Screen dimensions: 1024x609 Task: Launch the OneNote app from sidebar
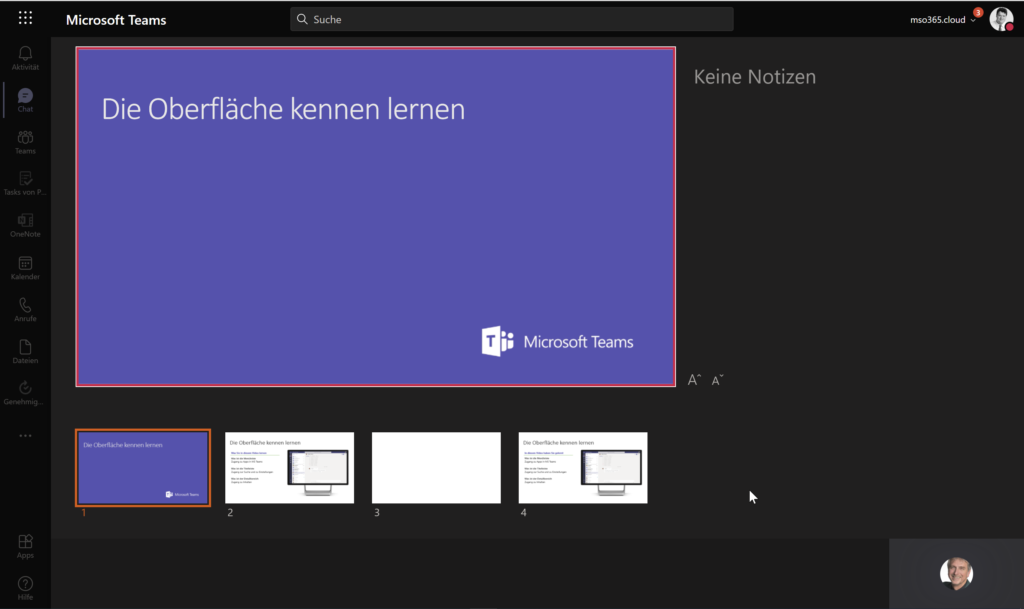(x=25, y=225)
